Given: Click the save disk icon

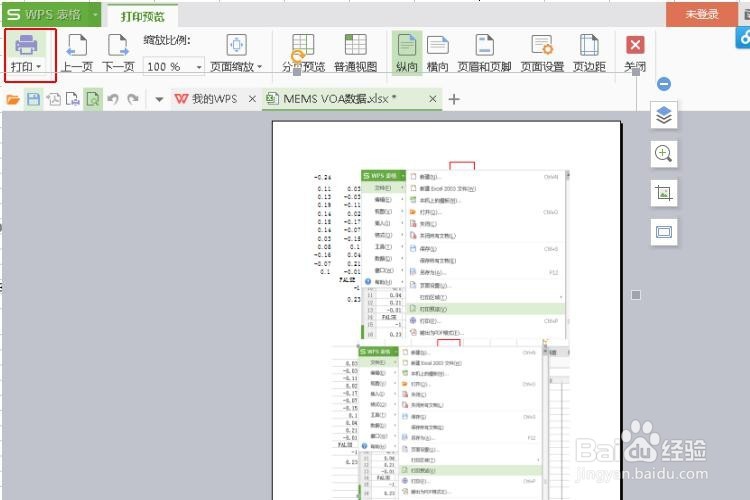Looking at the screenshot, I should tap(33, 99).
